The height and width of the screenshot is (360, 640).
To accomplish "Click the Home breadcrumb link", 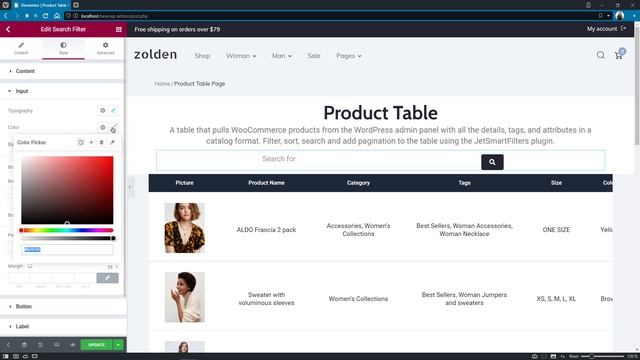I will (x=162, y=84).
